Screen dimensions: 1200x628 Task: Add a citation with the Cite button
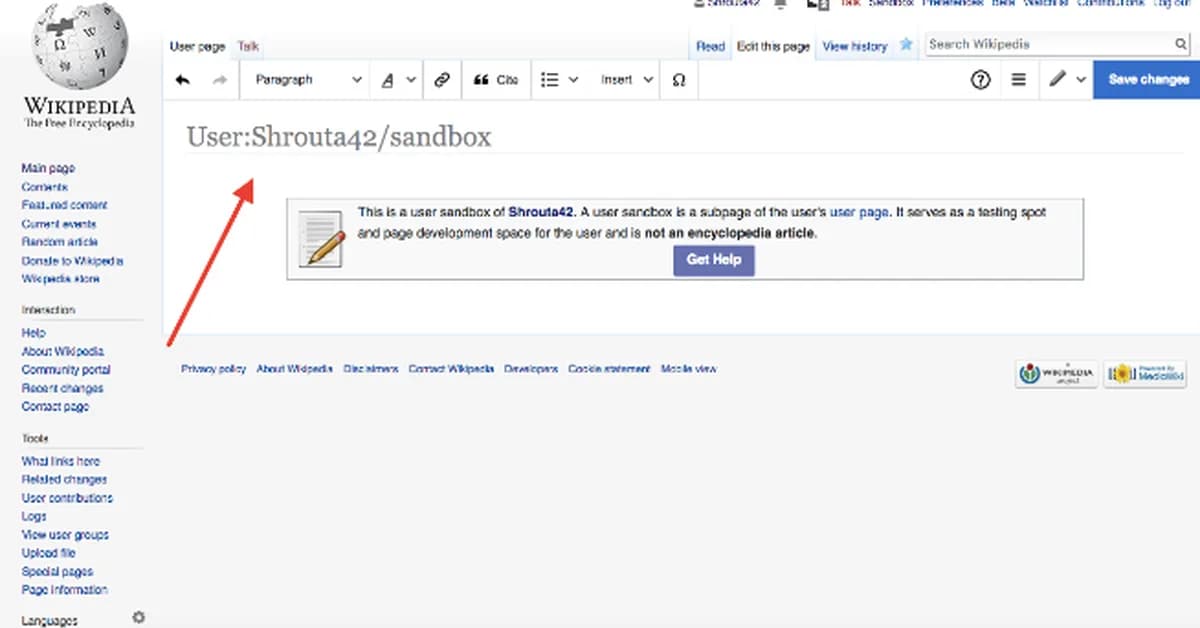click(x=496, y=80)
